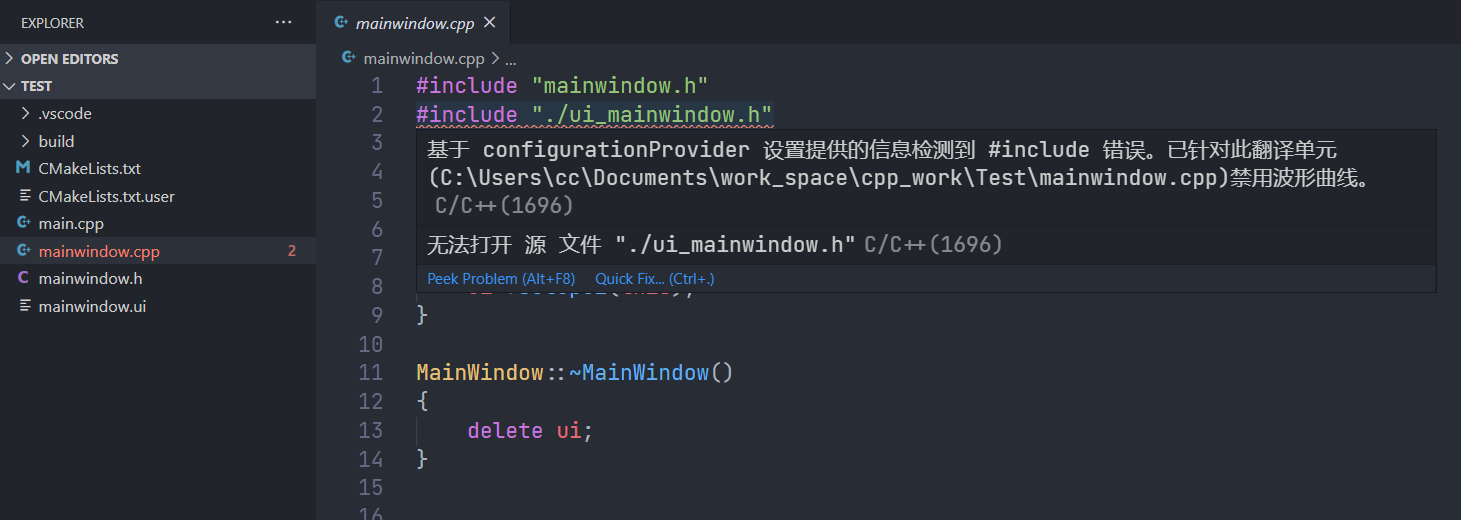This screenshot has width=1461, height=520.
Task: Open CMakeLists.txt in the explorer
Action: coord(158,169)
